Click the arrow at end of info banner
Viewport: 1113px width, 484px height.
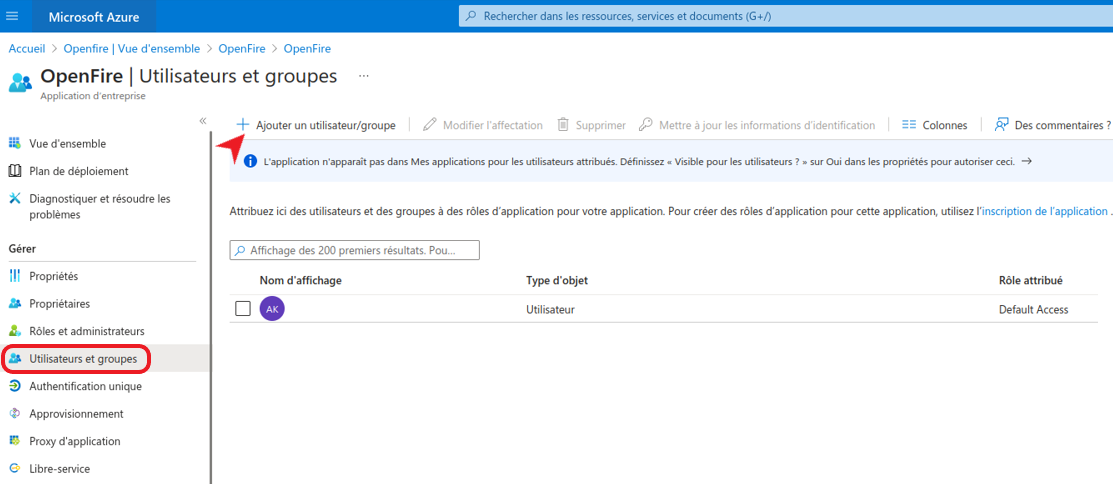coord(1026,161)
